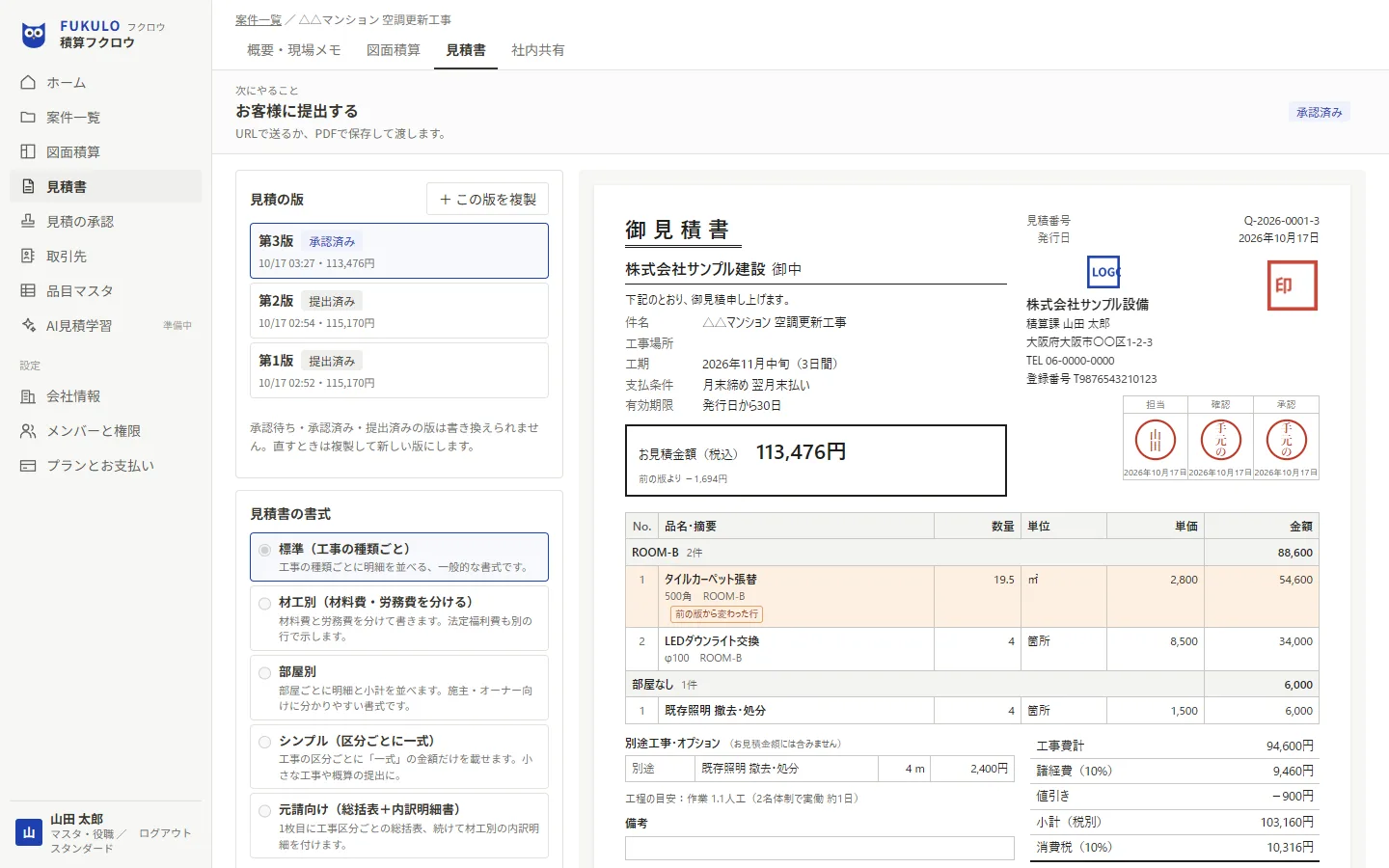Click the 備考 input field
This screenshot has width=1389, height=868.
(x=820, y=848)
